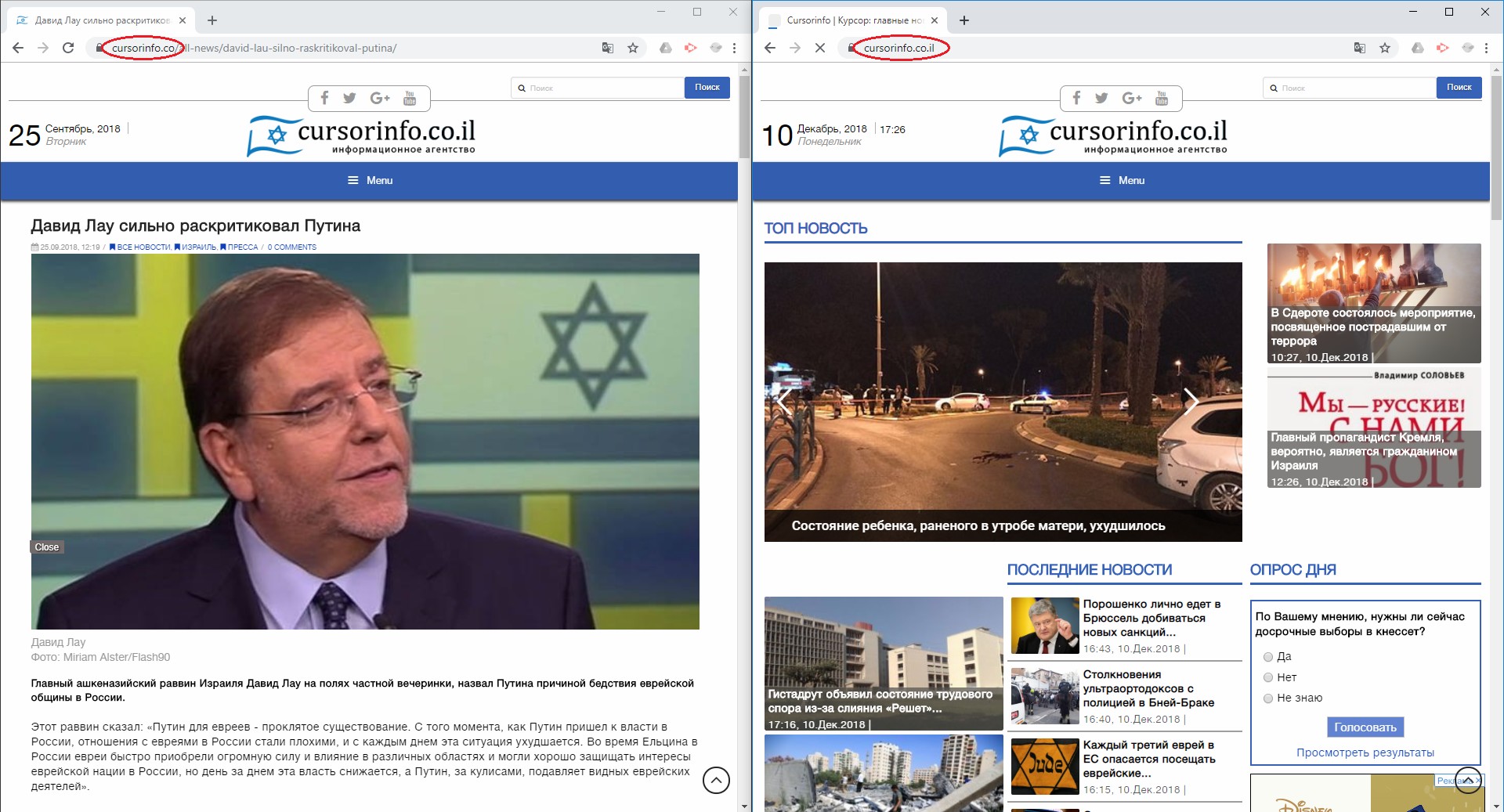
Task: Click scroll-to-top arrow on left page
Action: pyautogui.click(x=716, y=780)
